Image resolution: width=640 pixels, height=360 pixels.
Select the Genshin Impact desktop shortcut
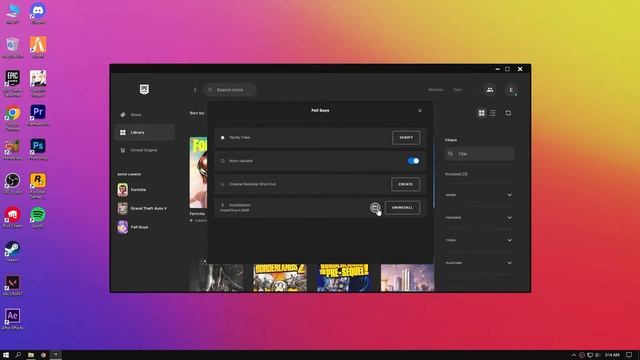(x=38, y=83)
